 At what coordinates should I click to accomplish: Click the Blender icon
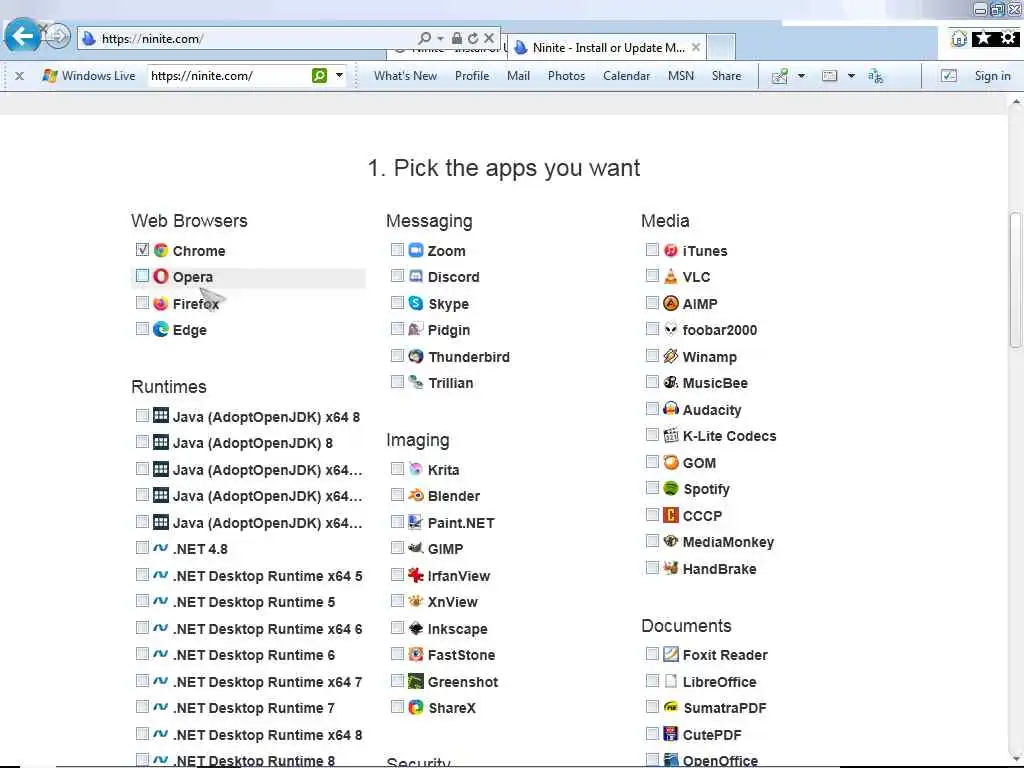[416, 496]
